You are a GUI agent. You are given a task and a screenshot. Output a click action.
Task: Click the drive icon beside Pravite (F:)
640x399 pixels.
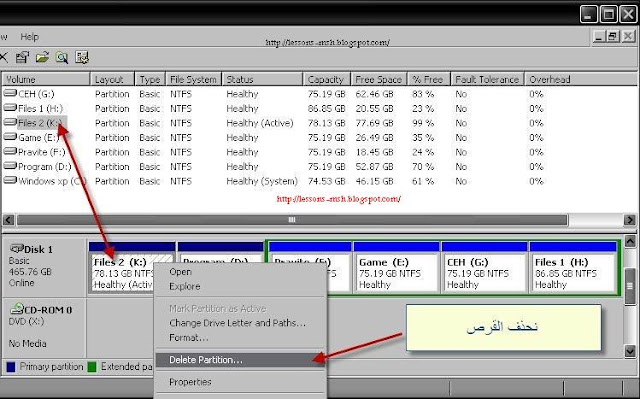10,152
